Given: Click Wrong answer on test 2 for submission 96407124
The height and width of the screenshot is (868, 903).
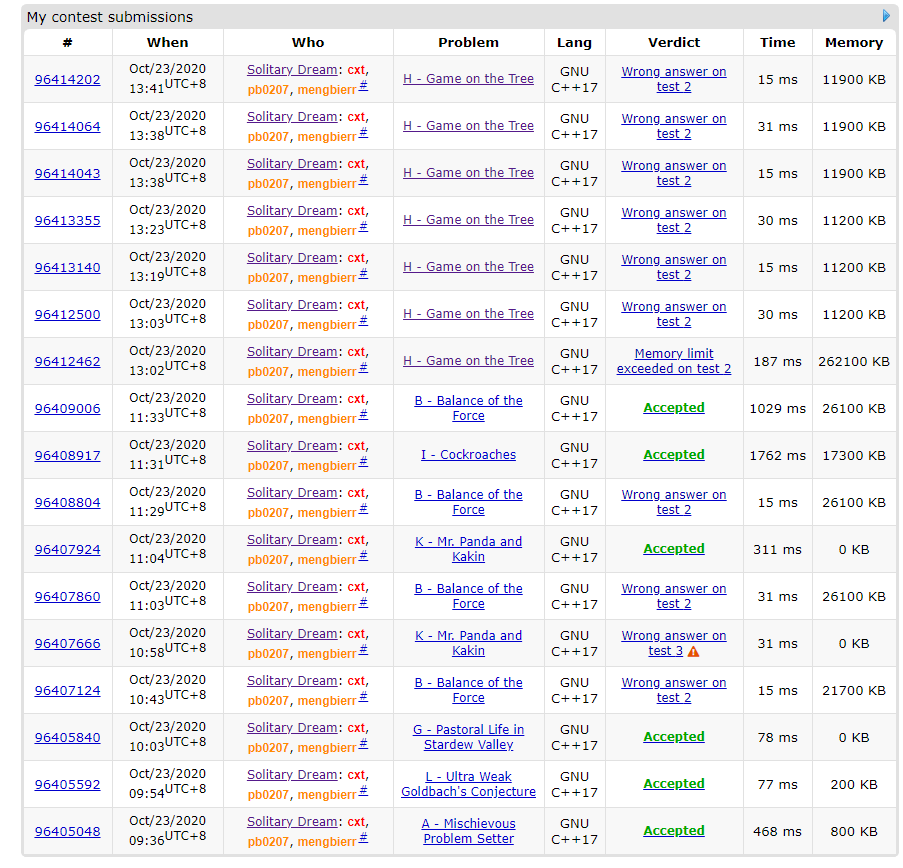Looking at the screenshot, I should (x=673, y=690).
